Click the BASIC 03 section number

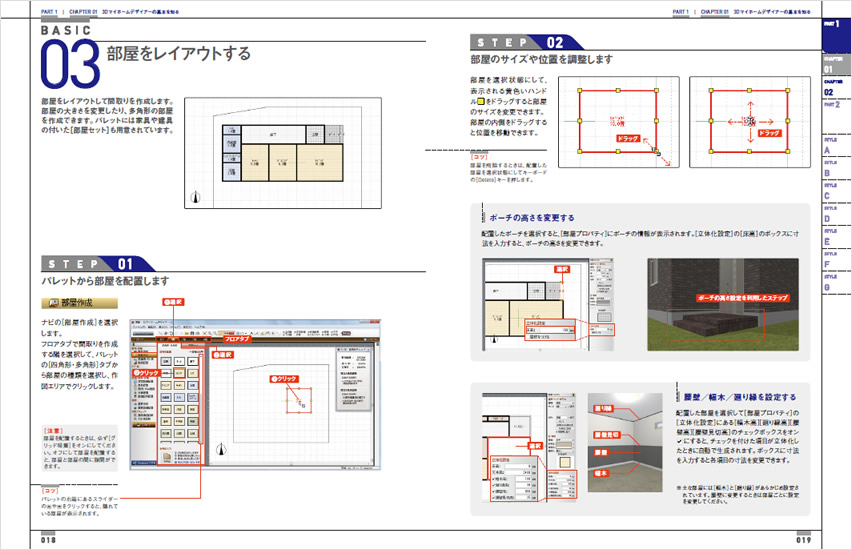tap(70, 64)
